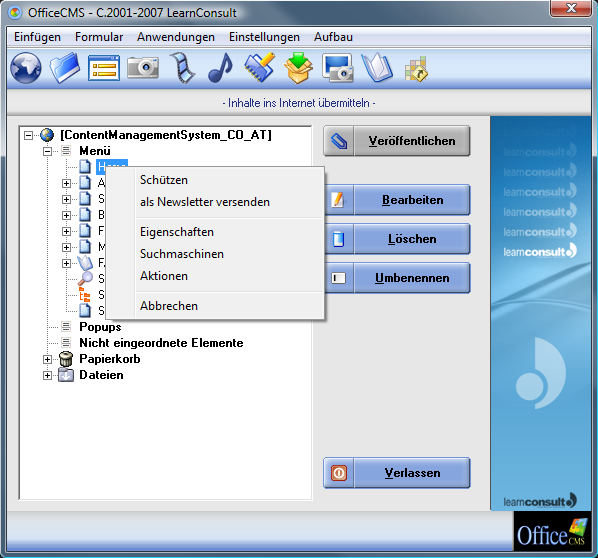Click the form list toolbar icon
This screenshot has height=558, width=598.
(x=104, y=68)
